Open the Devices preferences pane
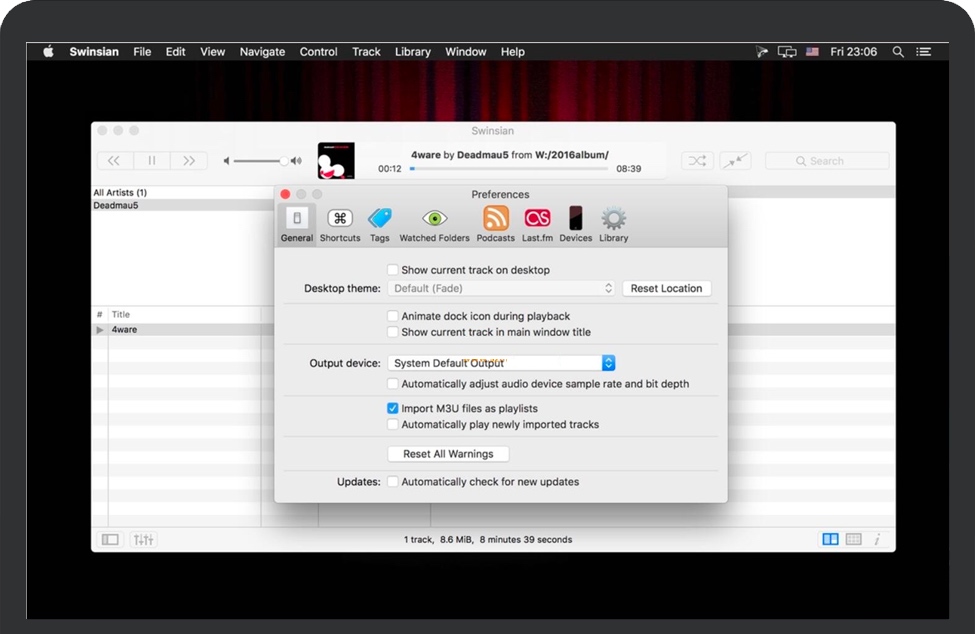The image size is (975, 634). 574,222
